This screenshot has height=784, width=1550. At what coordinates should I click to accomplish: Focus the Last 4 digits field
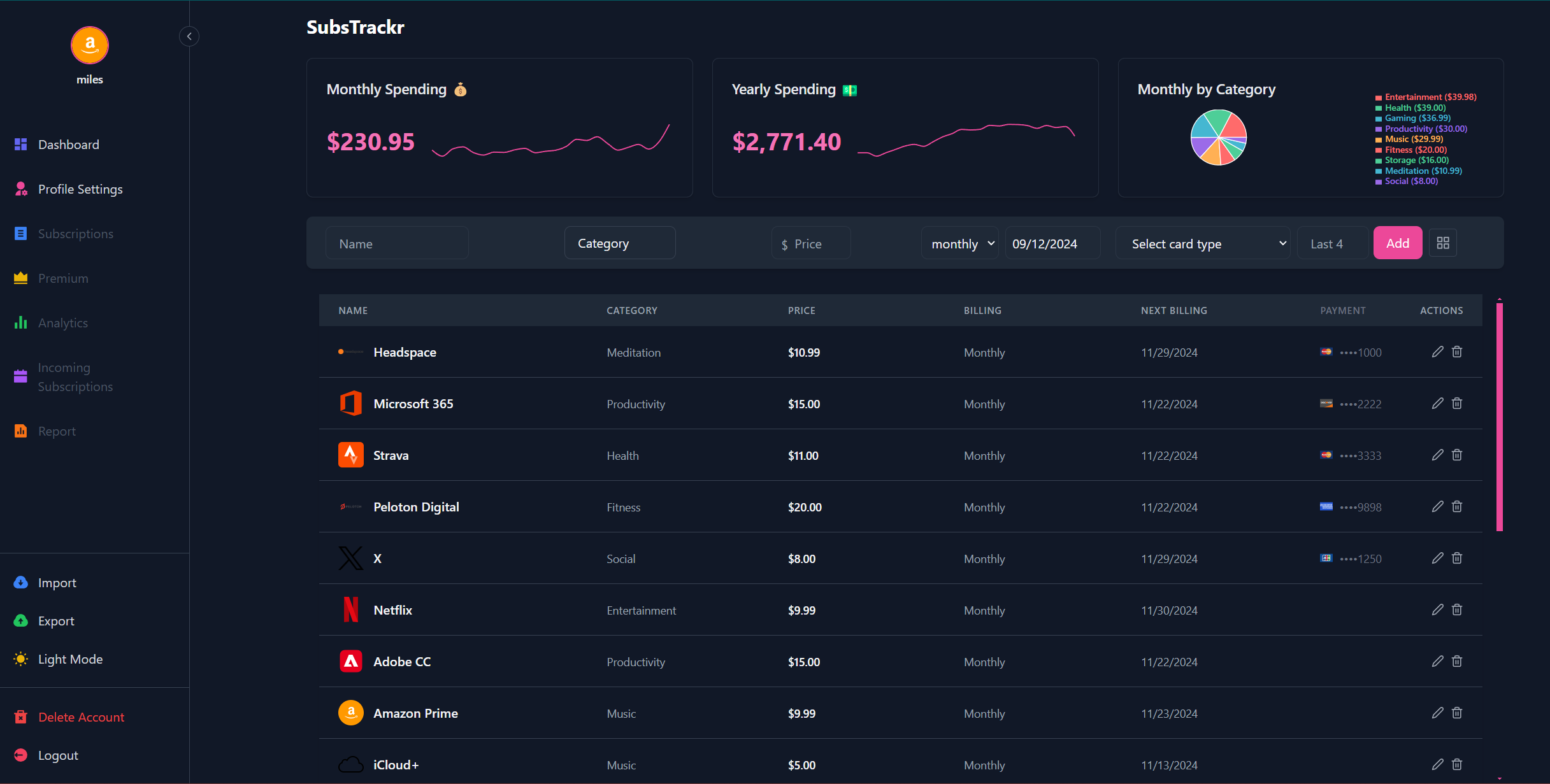click(1333, 243)
